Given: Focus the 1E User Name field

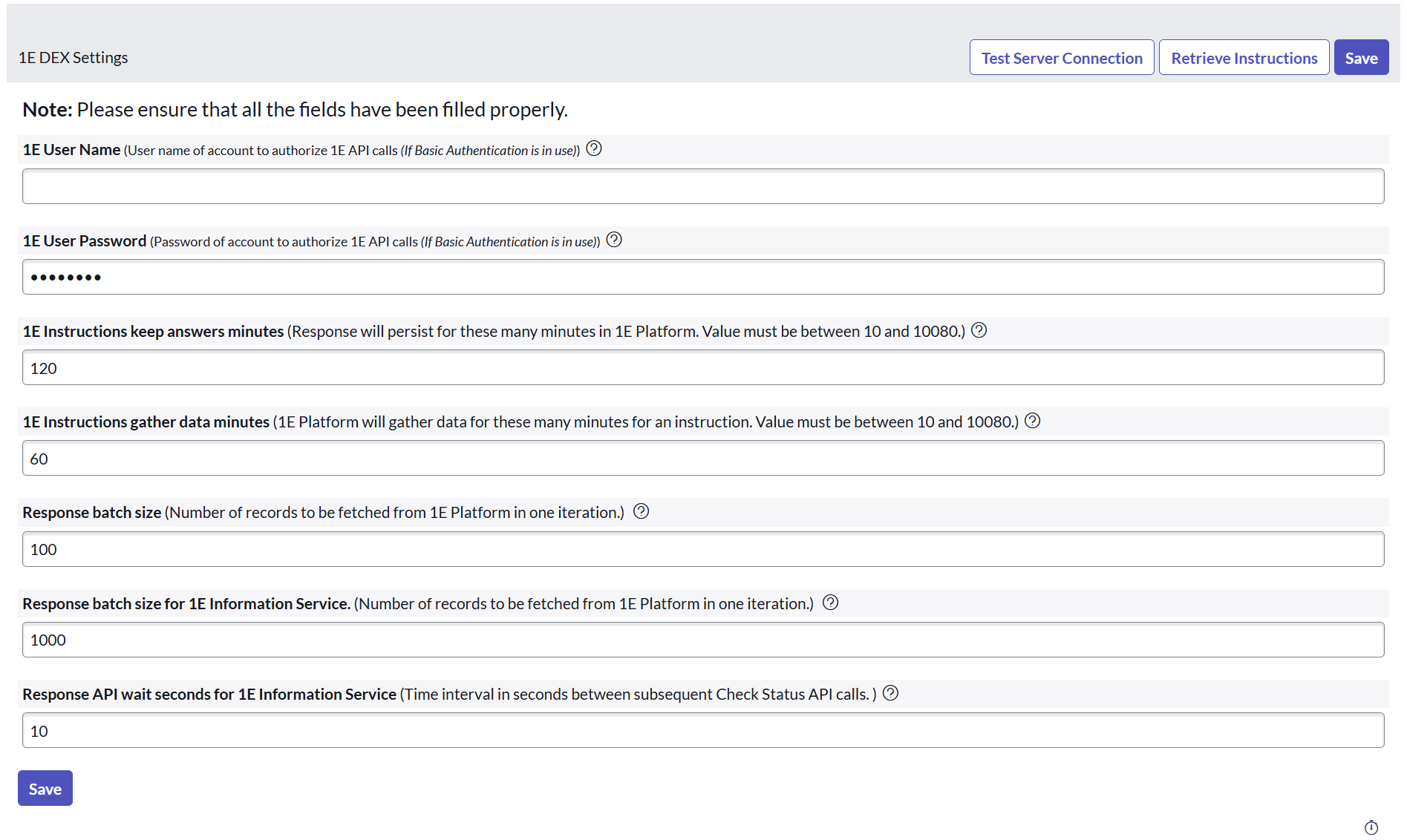Looking at the screenshot, I should coord(702,187).
